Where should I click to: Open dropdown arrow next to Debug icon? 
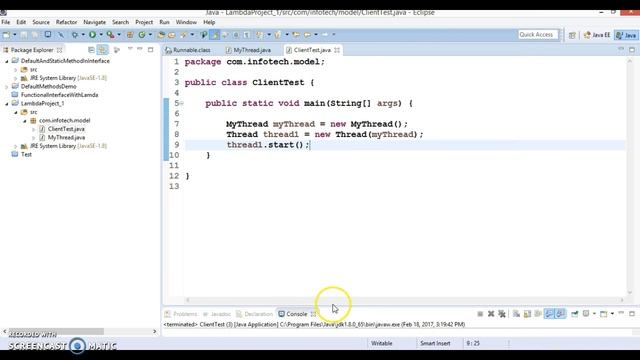[x=83, y=35]
